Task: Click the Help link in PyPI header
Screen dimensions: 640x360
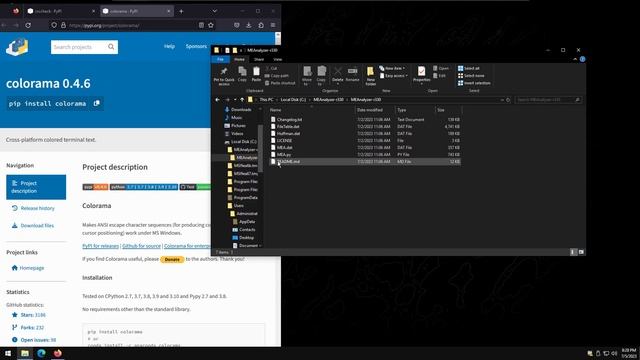Action: pos(169,47)
